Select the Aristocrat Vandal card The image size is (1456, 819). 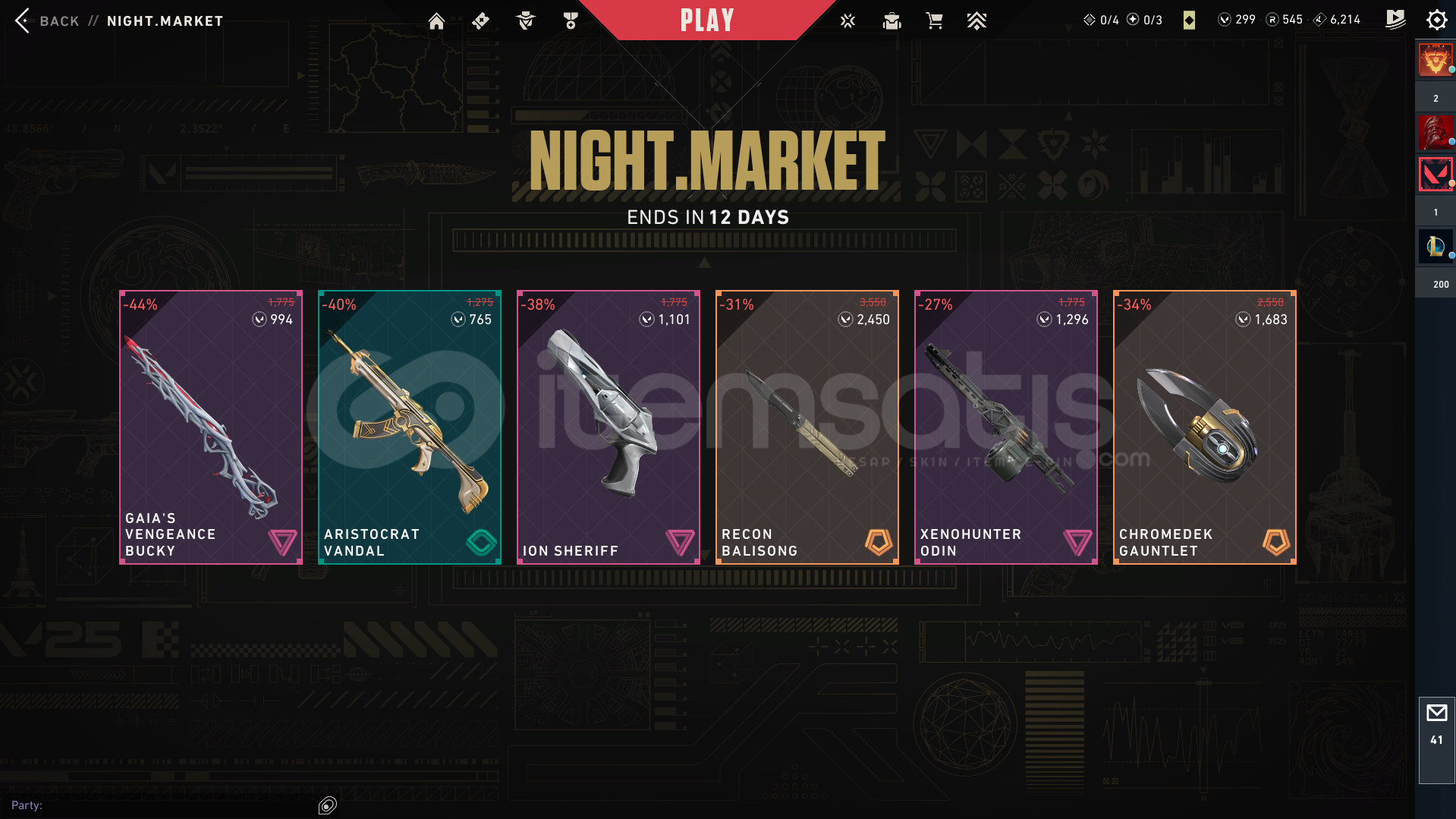(x=410, y=427)
